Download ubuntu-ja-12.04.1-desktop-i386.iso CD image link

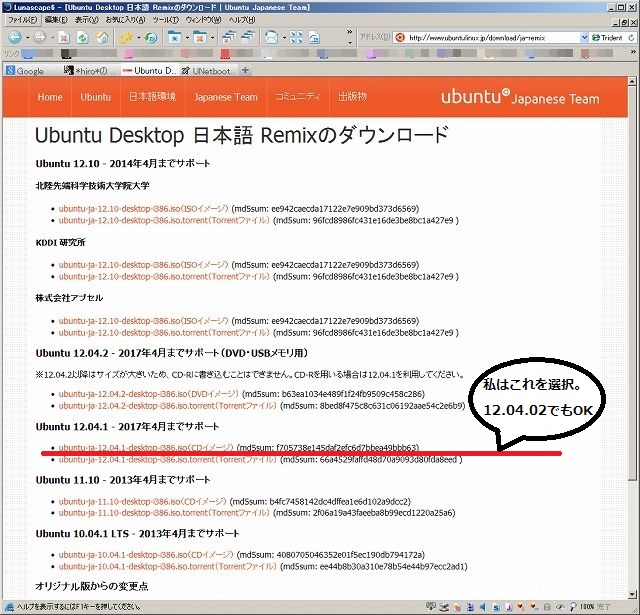click(146, 447)
